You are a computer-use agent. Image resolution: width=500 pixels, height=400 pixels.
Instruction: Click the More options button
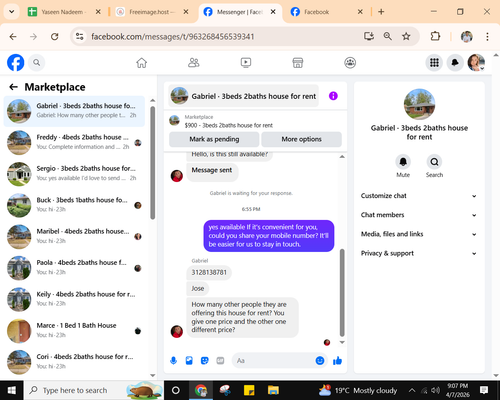click(301, 139)
